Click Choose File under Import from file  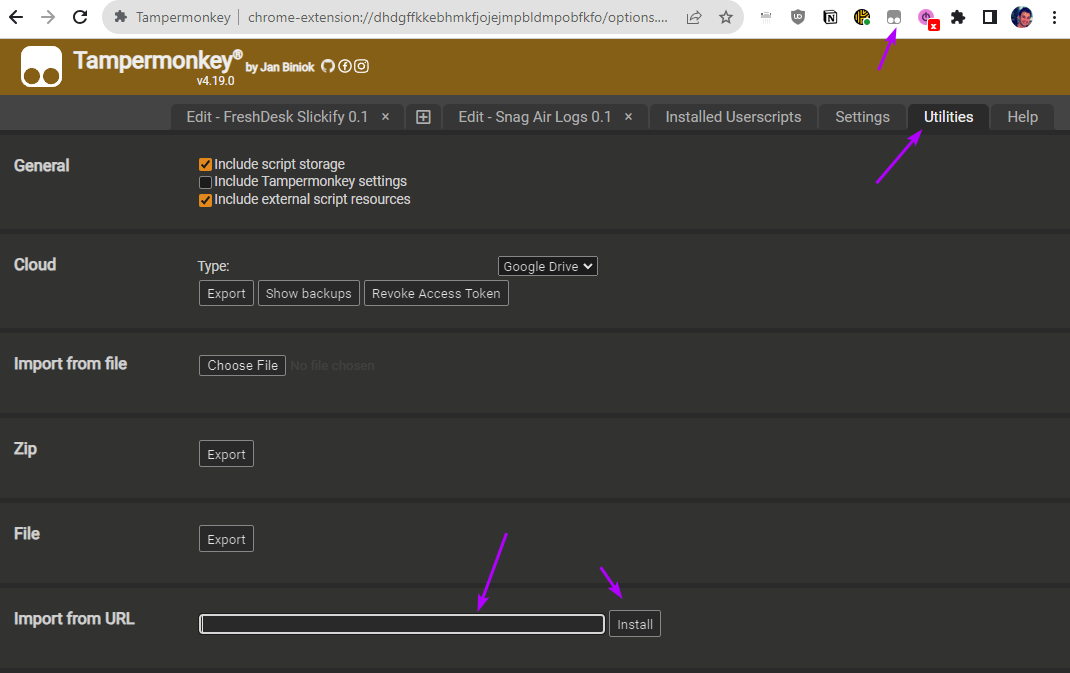pos(243,365)
